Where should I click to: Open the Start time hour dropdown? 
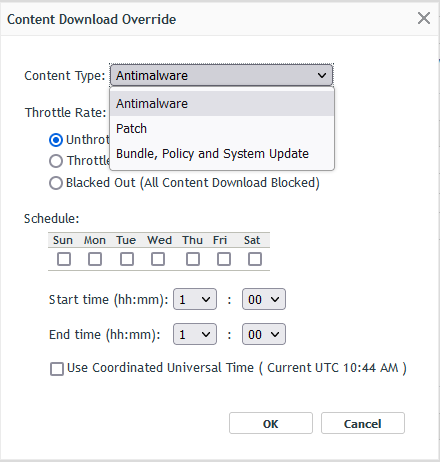[x=195, y=299]
